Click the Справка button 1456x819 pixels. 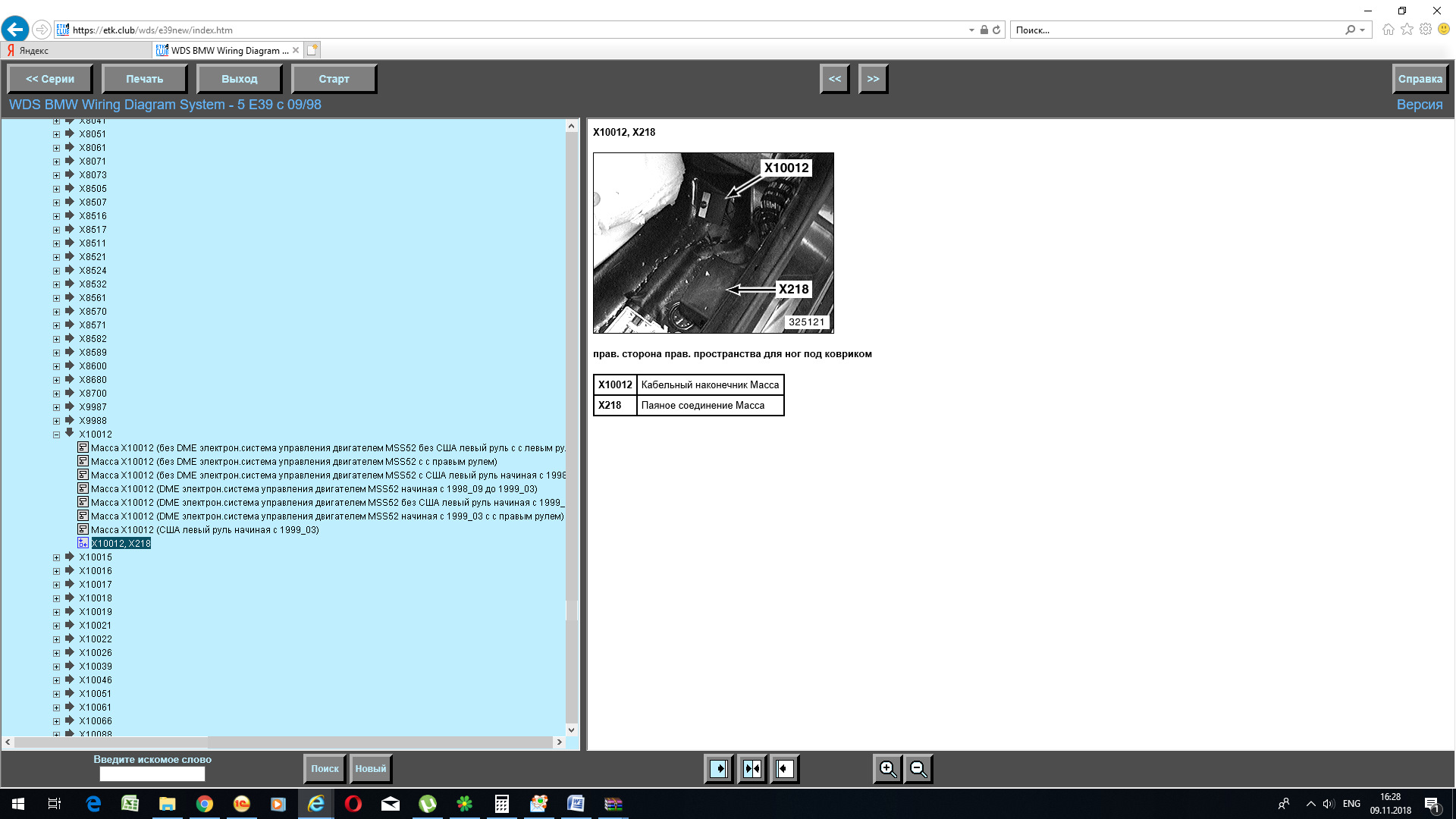[1420, 79]
